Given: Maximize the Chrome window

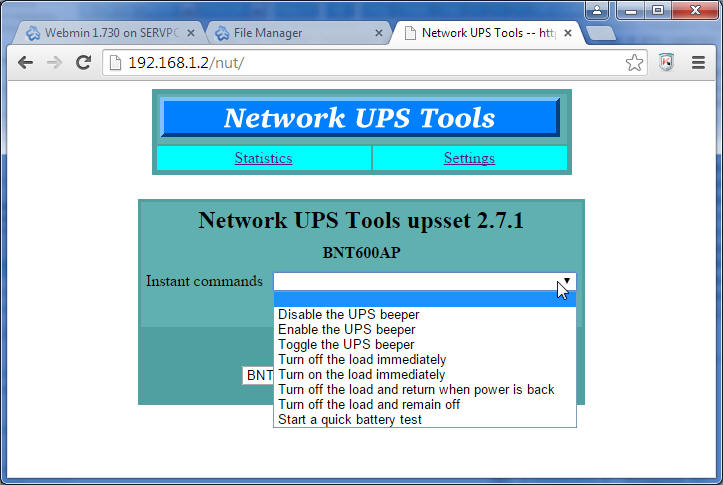Looking at the screenshot, I should [x=658, y=10].
